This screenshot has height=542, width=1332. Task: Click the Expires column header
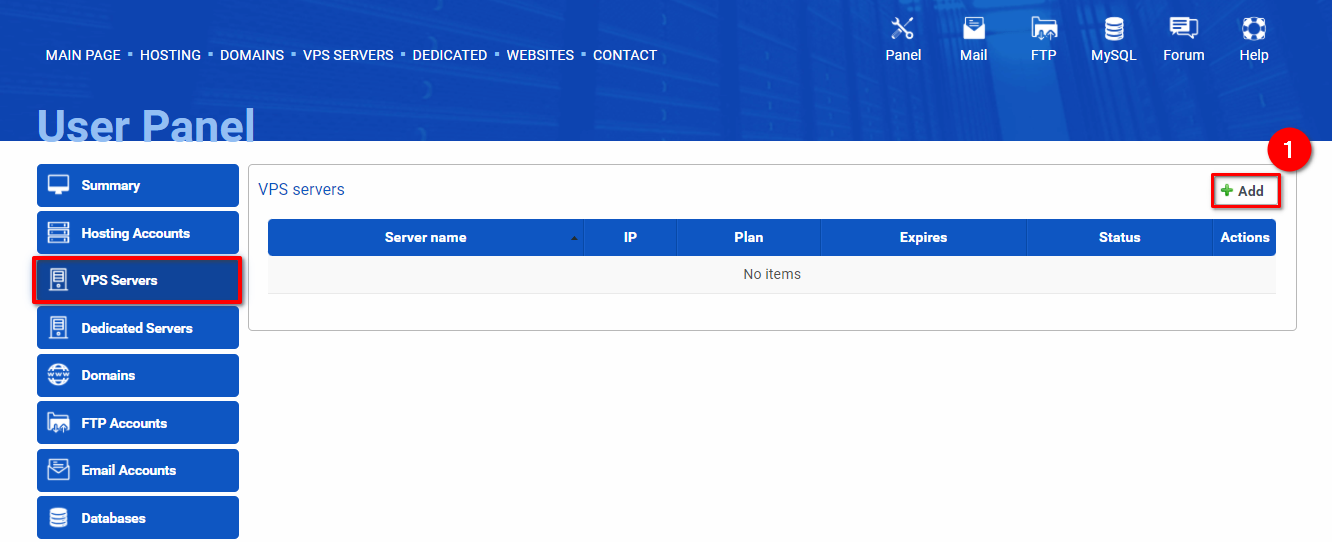(923, 237)
